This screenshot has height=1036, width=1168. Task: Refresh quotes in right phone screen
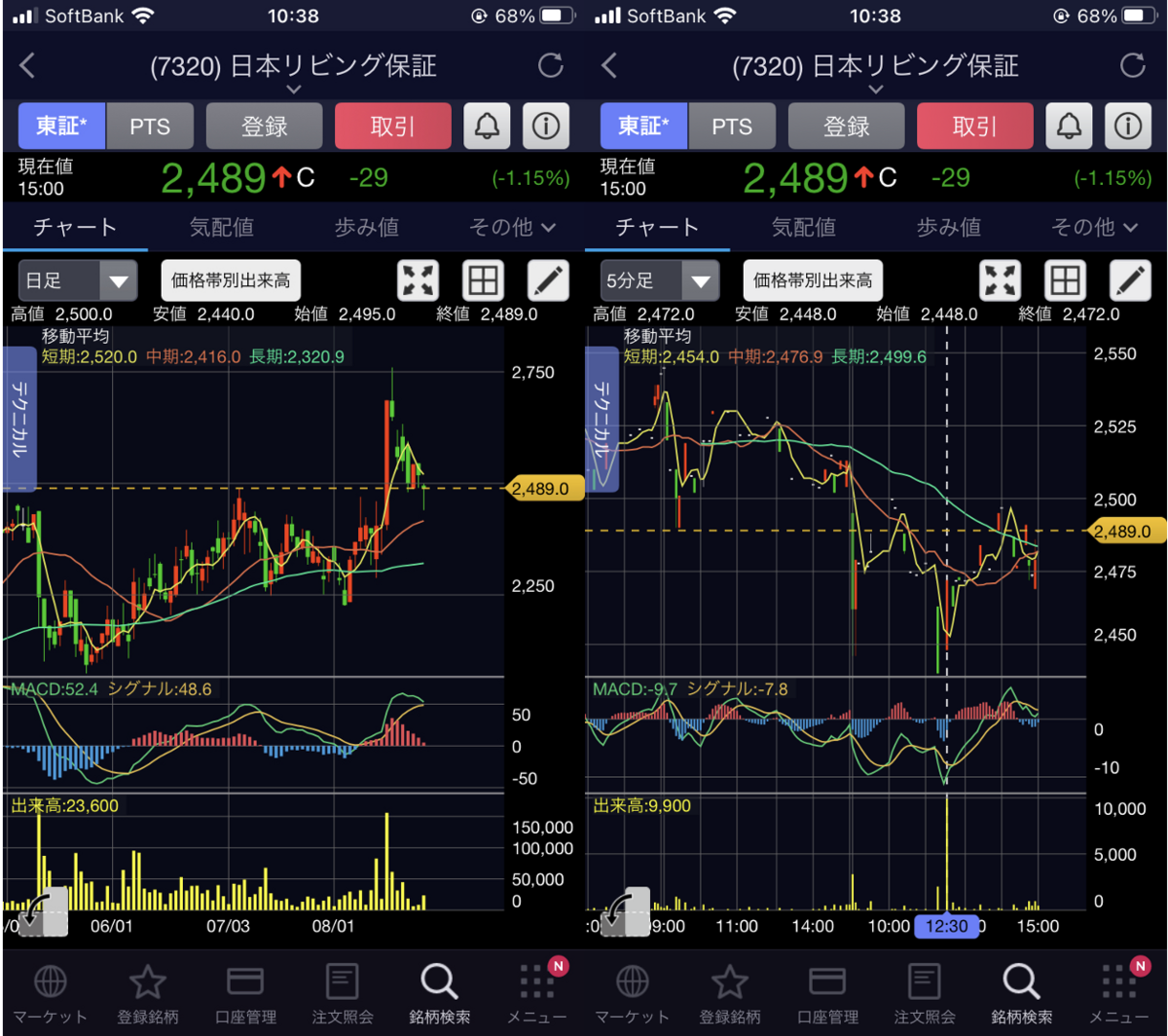(1133, 66)
